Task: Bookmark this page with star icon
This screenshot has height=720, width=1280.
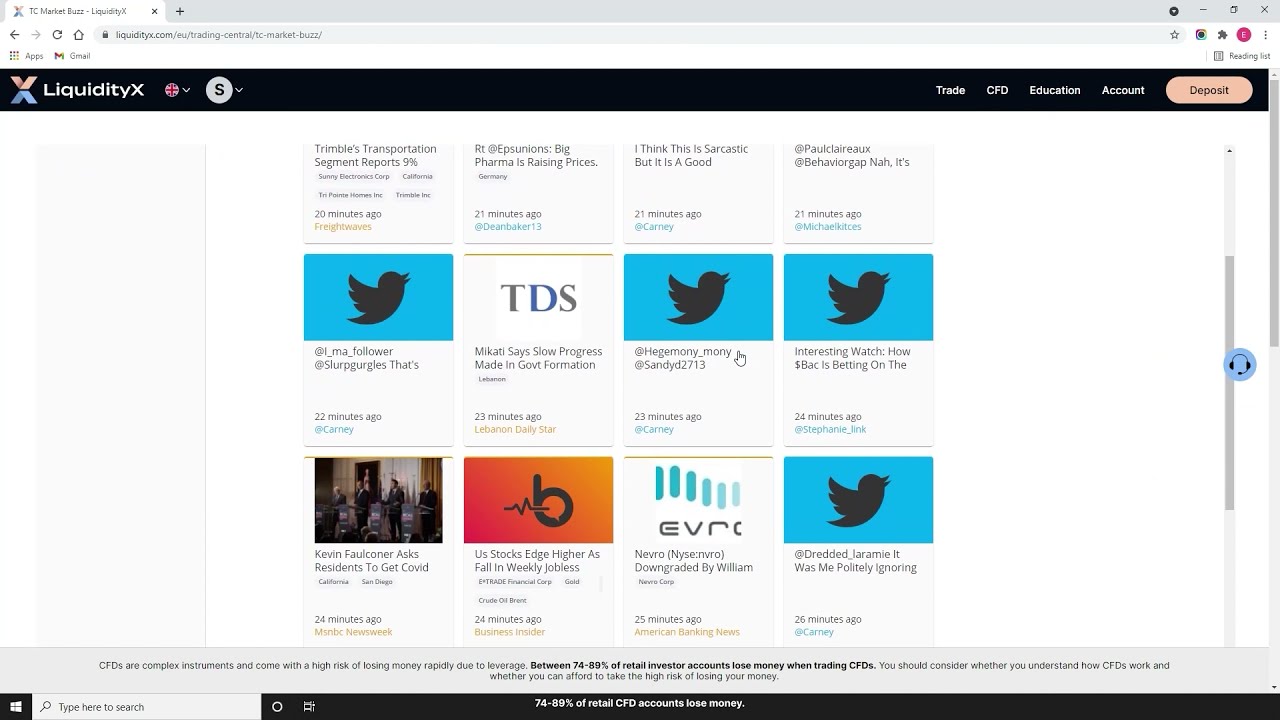Action: coord(1174,34)
